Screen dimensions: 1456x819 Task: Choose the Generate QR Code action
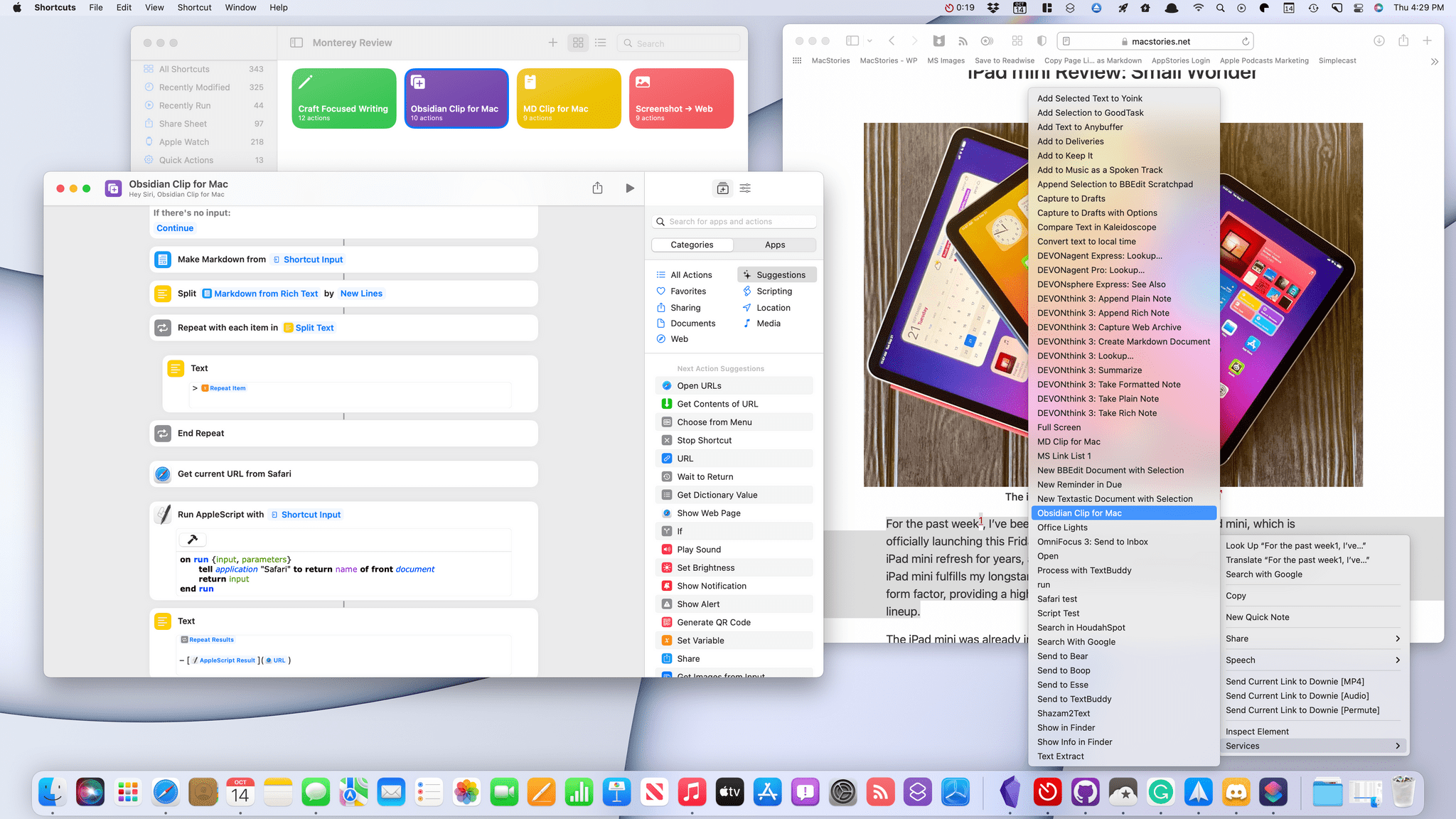pyautogui.click(x=734, y=622)
